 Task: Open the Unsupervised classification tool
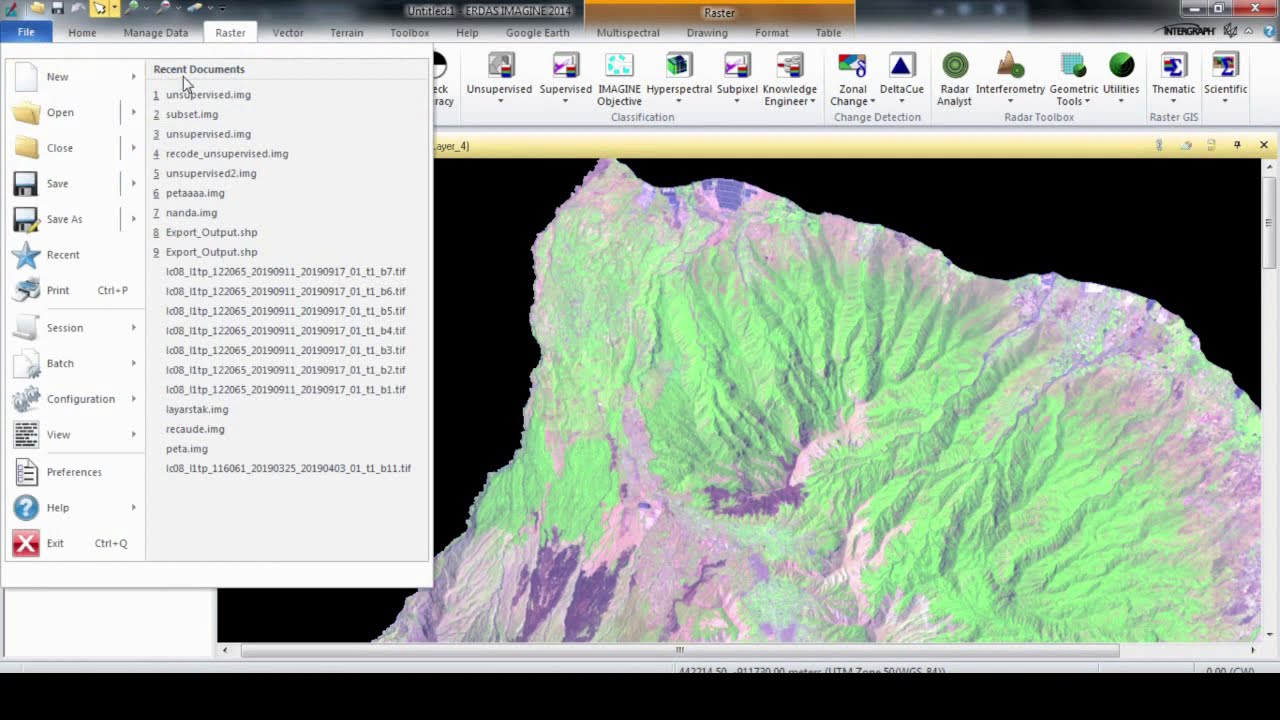coord(499,78)
